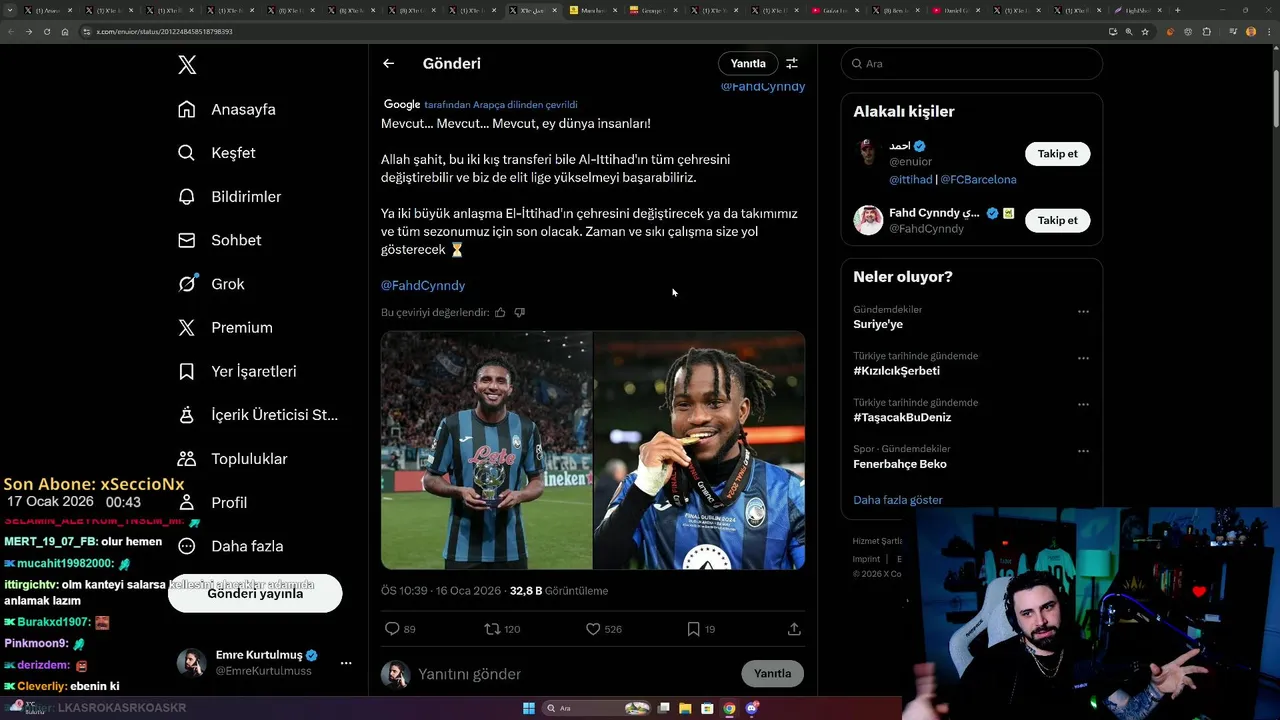Open more options for Fenerbahçe Beko trend
Image resolution: width=1280 pixels, height=720 pixels.
tap(1083, 451)
